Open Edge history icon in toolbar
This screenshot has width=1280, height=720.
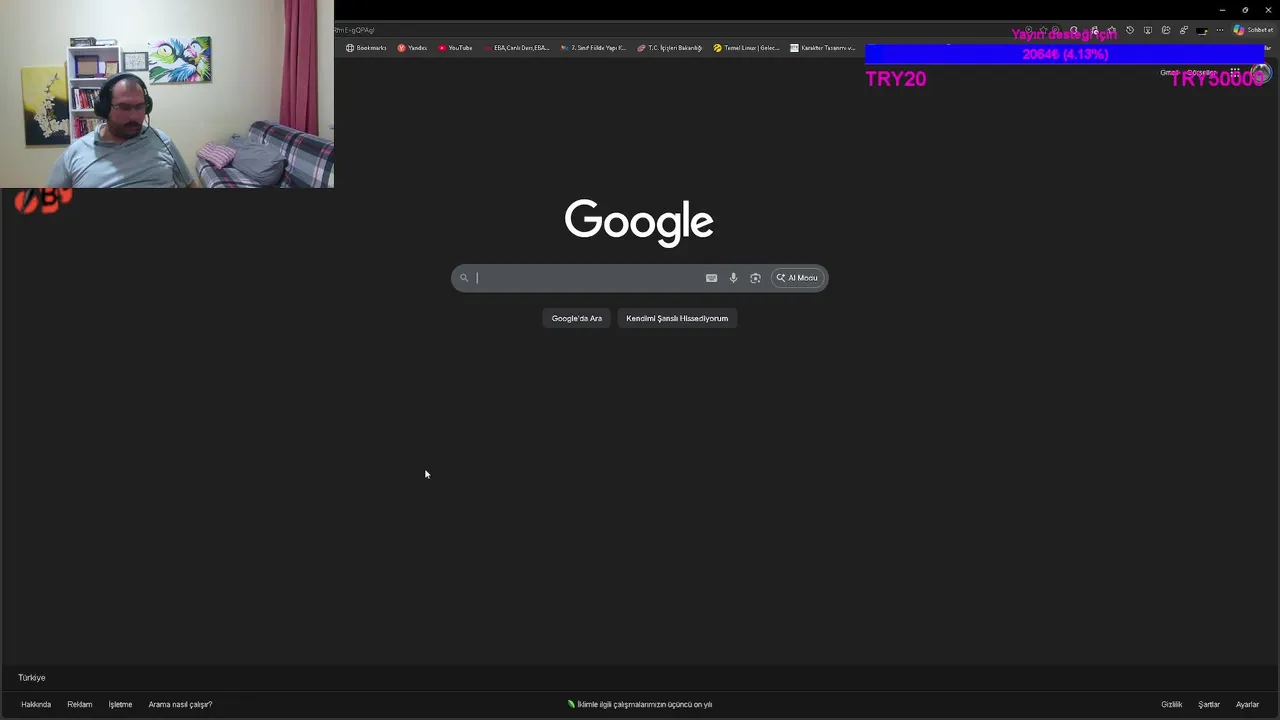[x=1130, y=30]
